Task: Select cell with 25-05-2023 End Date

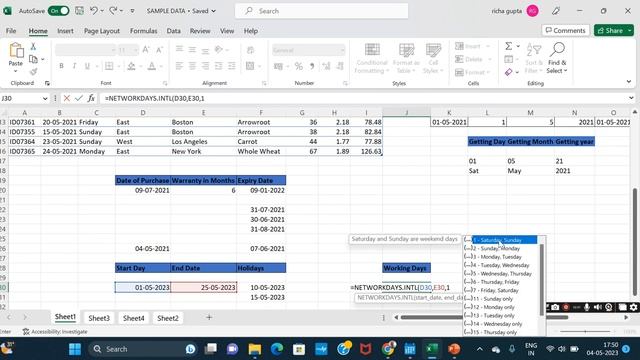Action: pyautogui.click(x=203, y=287)
